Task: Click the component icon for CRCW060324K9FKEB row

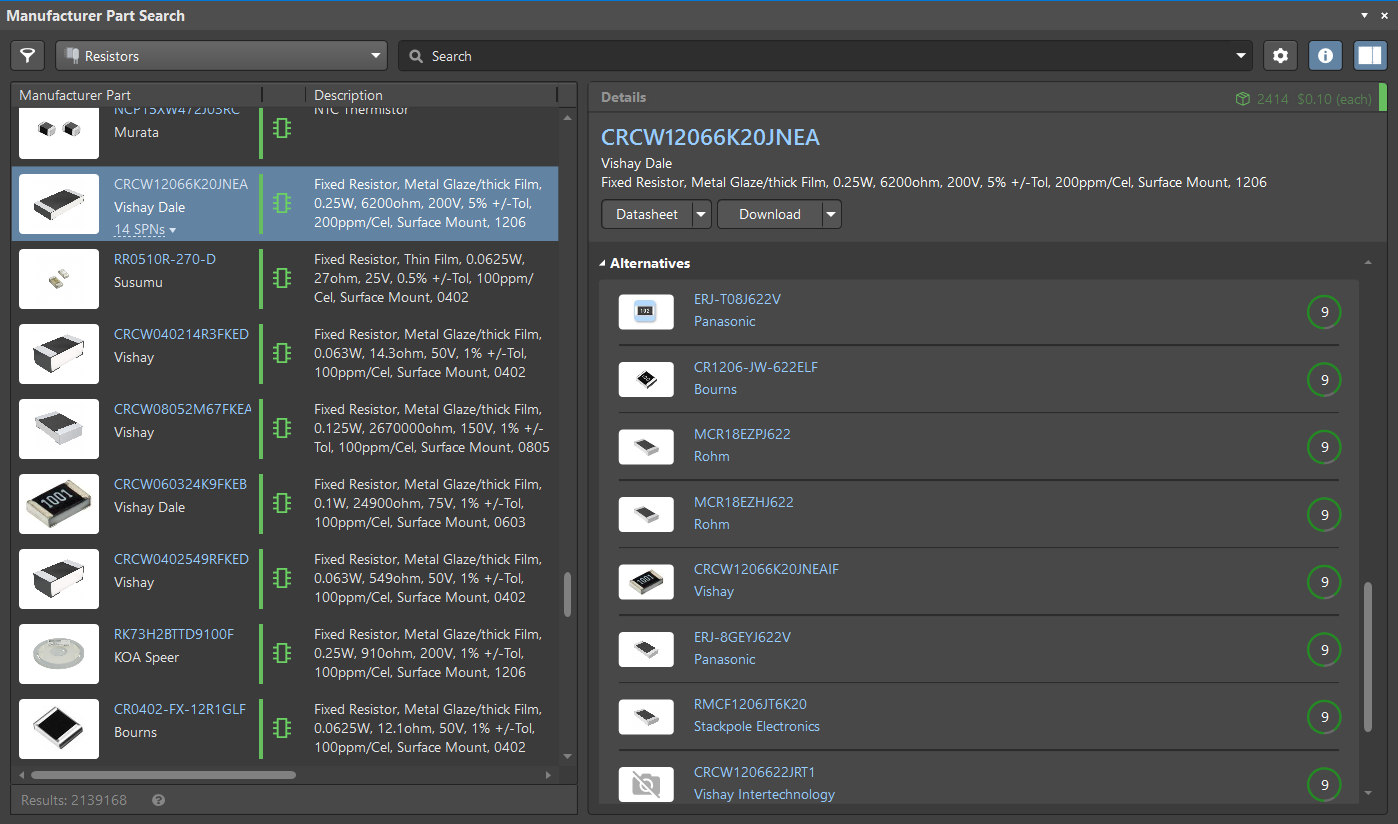Action: click(282, 503)
